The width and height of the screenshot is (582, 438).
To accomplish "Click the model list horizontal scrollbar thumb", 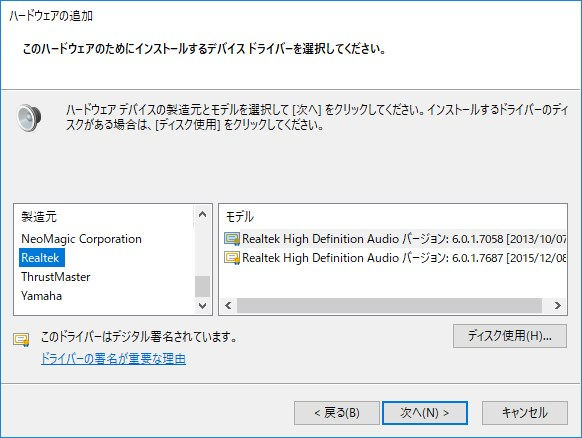I will point(389,305).
